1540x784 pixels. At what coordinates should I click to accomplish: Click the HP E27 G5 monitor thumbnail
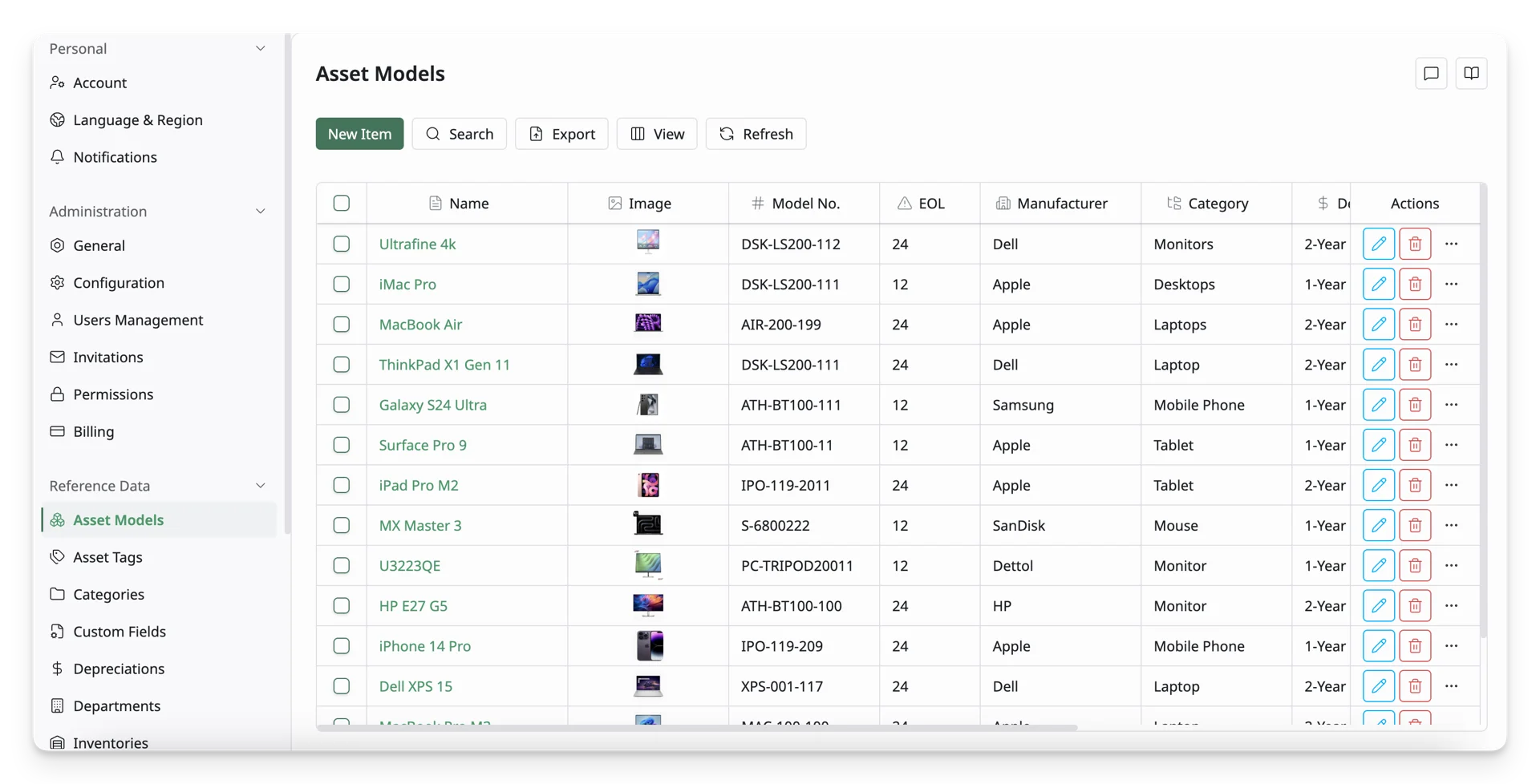[x=648, y=605]
